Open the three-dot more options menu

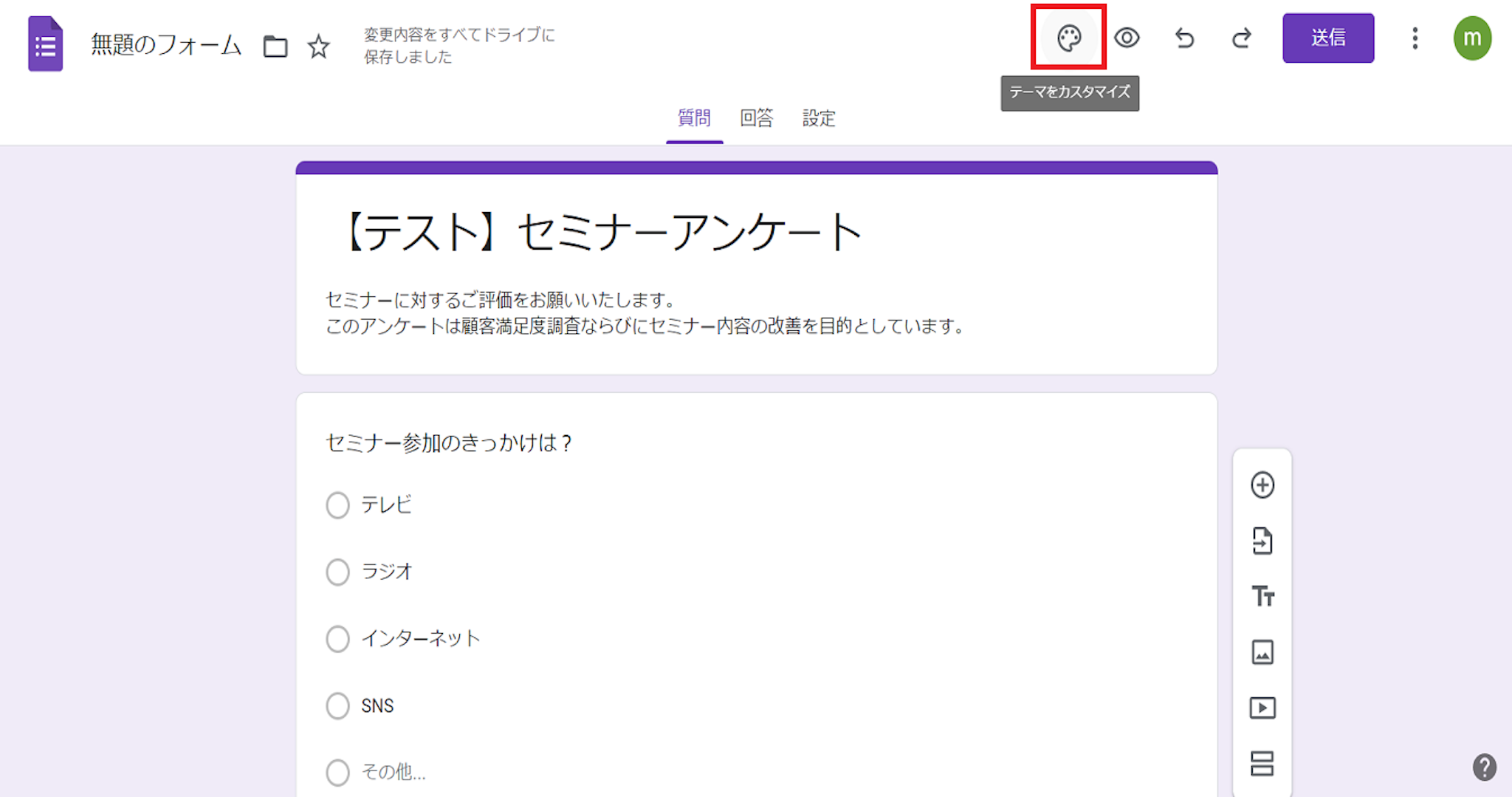pos(1415,38)
